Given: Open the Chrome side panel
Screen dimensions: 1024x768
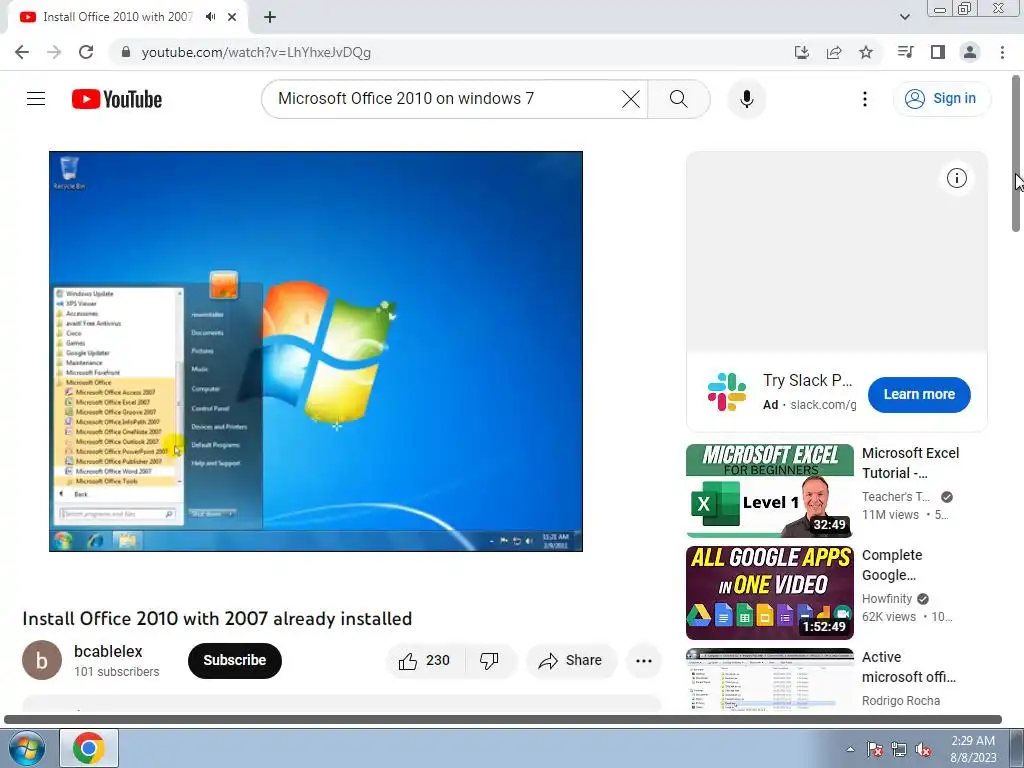Looking at the screenshot, I should click(x=938, y=52).
